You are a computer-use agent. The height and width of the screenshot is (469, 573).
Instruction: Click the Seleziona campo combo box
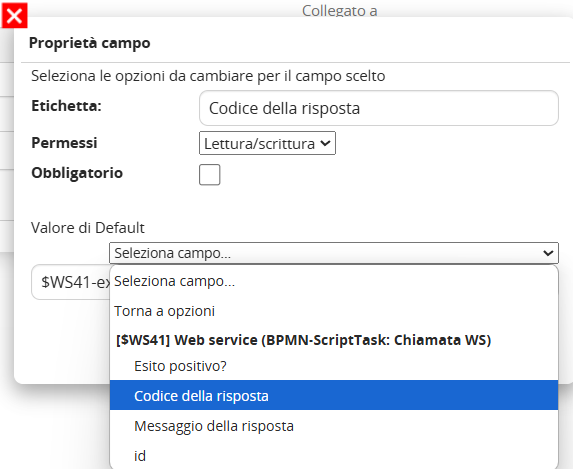pyautogui.click(x=334, y=253)
